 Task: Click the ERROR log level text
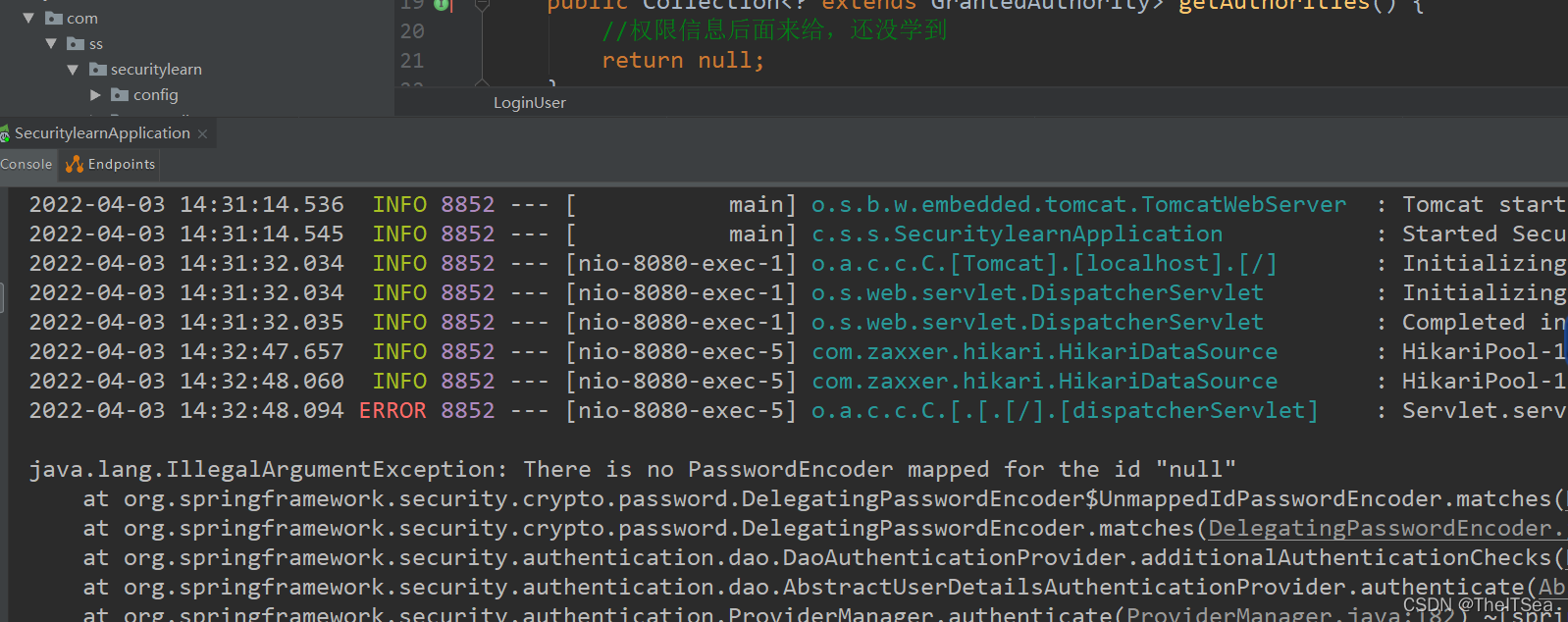(392, 410)
